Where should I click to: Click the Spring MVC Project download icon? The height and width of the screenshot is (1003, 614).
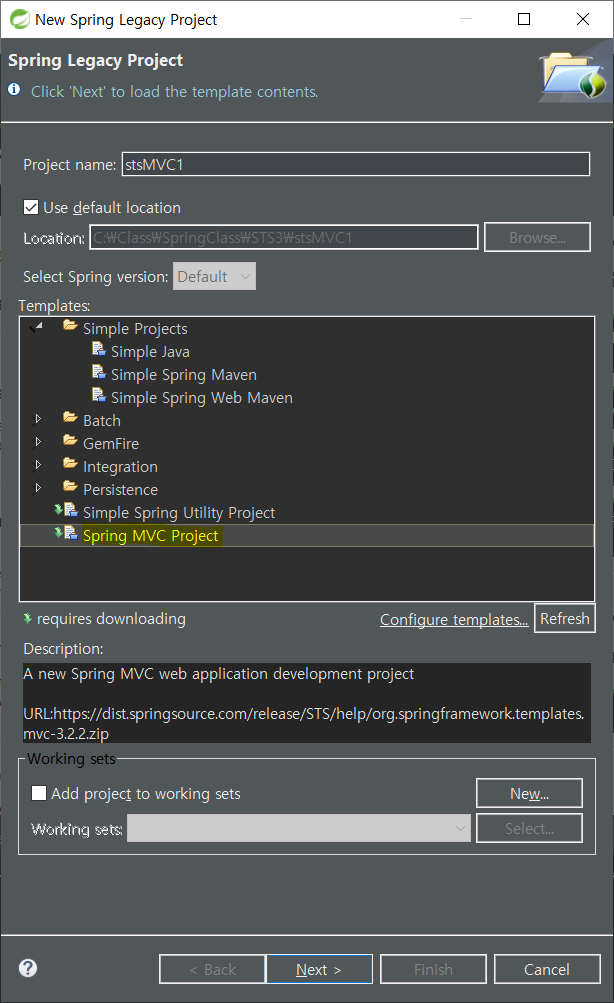pos(66,533)
